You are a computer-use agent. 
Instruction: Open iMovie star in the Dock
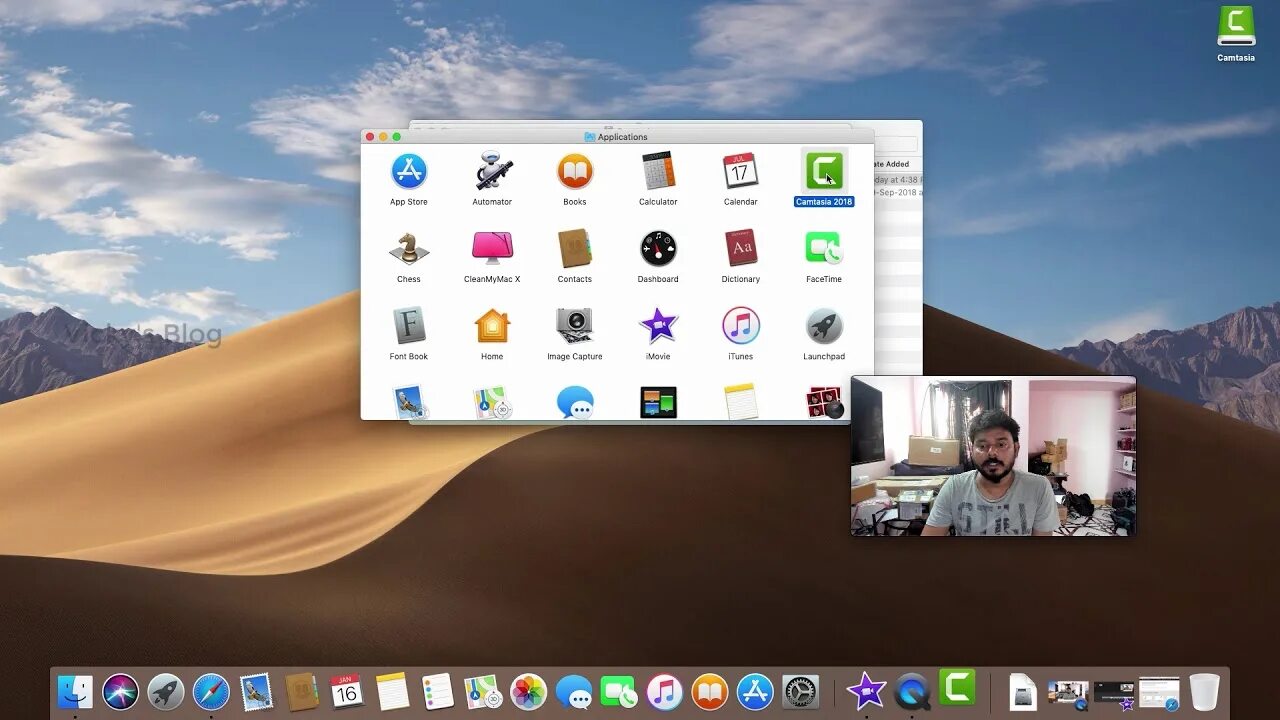point(866,691)
